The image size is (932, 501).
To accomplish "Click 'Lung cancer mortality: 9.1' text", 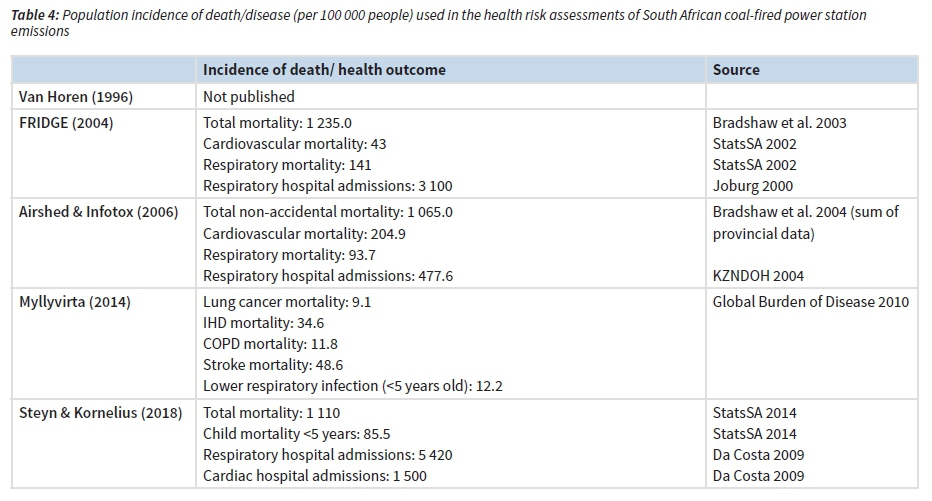I will coord(287,302).
